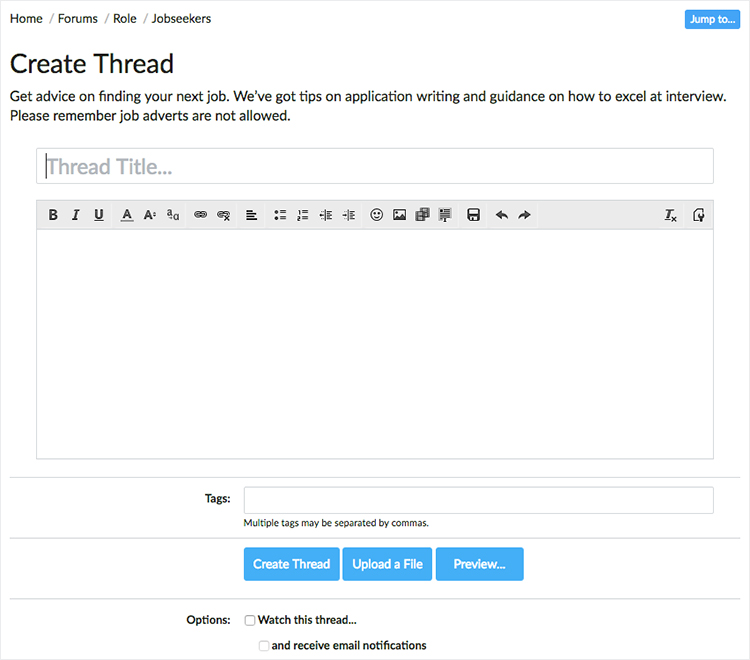This screenshot has height=660, width=750.
Task: Click the redo arrow
Action: pos(524,215)
